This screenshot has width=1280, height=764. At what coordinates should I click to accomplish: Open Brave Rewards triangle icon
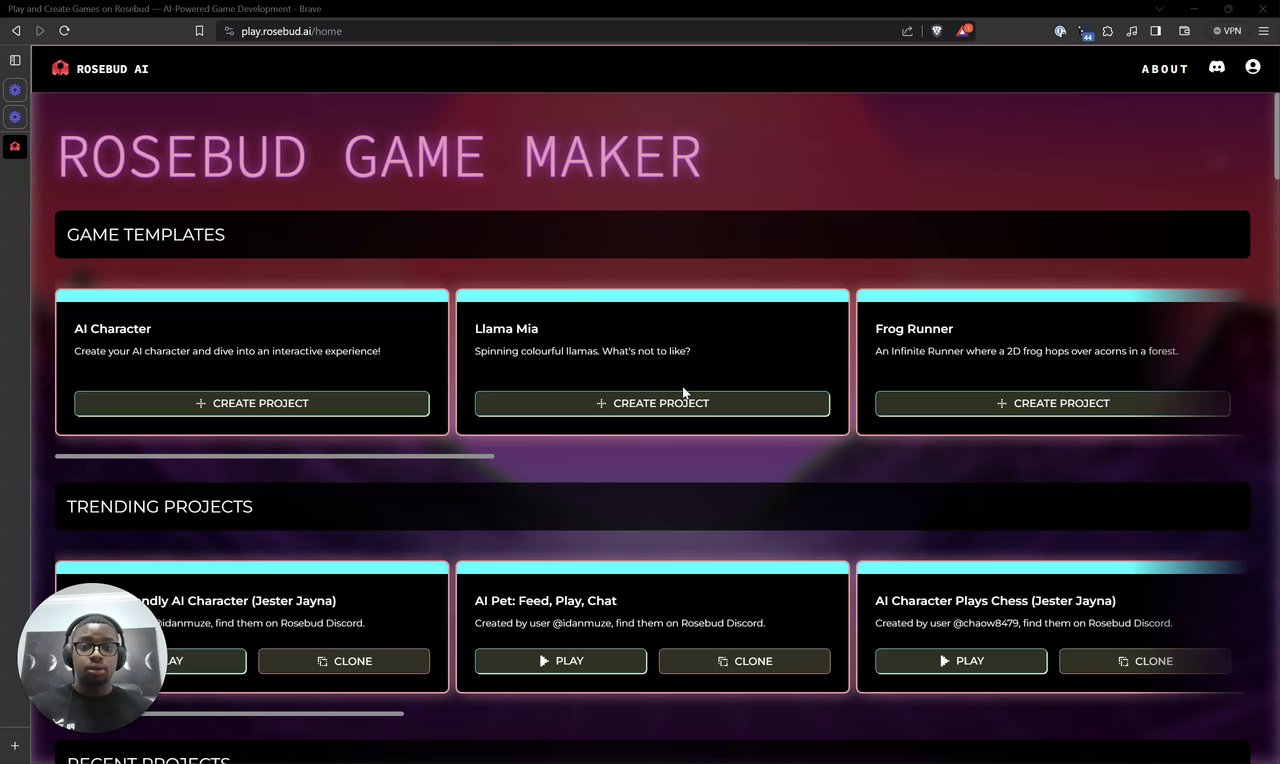(964, 30)
